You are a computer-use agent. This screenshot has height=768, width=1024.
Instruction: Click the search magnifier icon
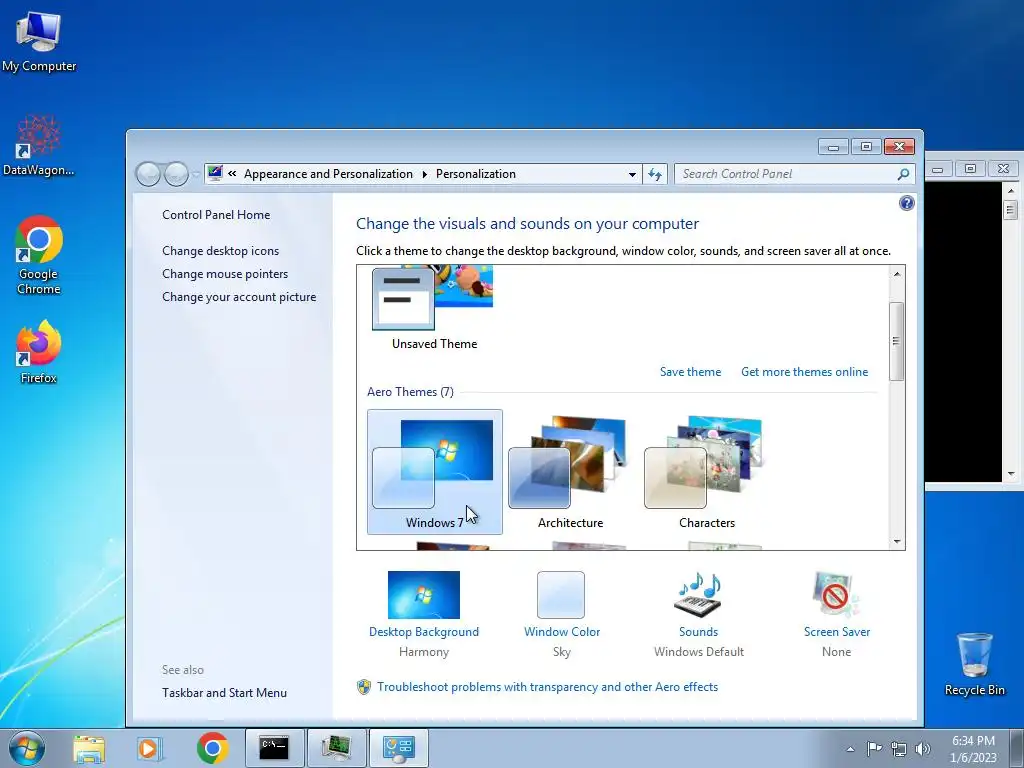tap(903, 174)
